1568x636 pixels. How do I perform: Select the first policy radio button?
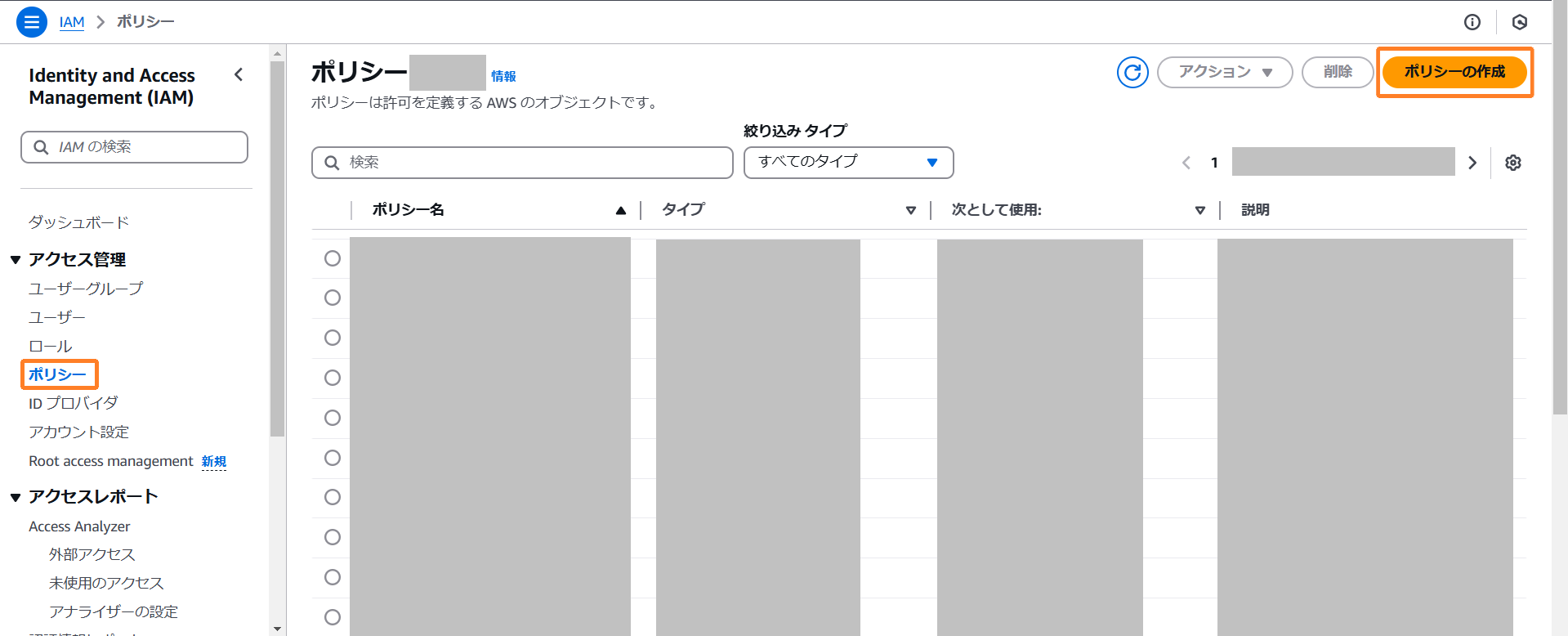(333, 258)
